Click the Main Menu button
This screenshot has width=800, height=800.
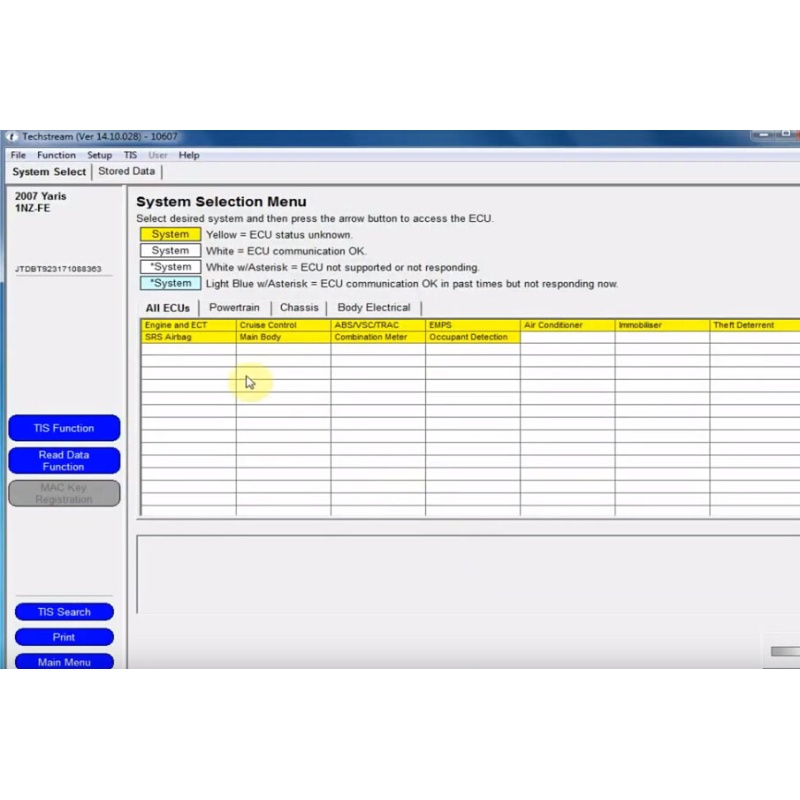pyautogui.click(x=64, y=661)
